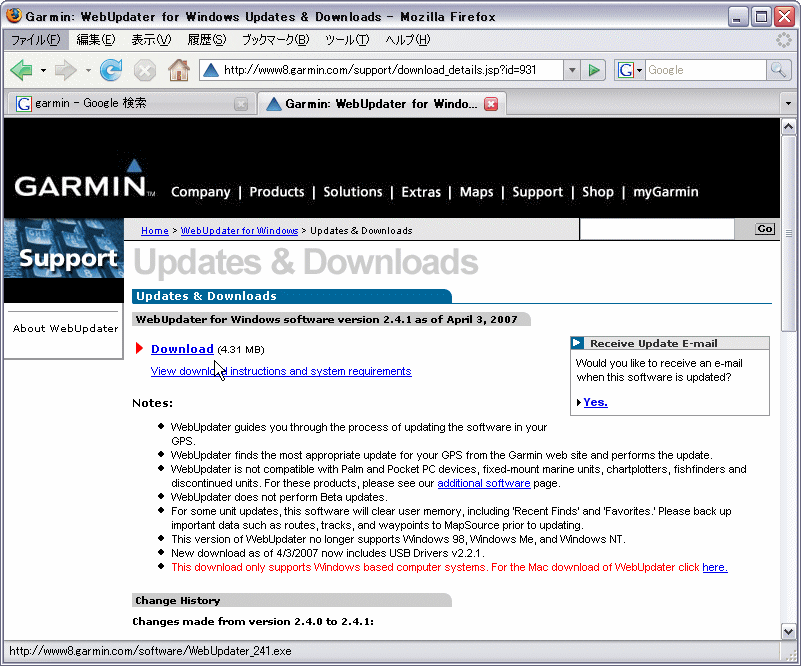
Task: Open the Back history dropdown arrow
Action: (43, 70)
